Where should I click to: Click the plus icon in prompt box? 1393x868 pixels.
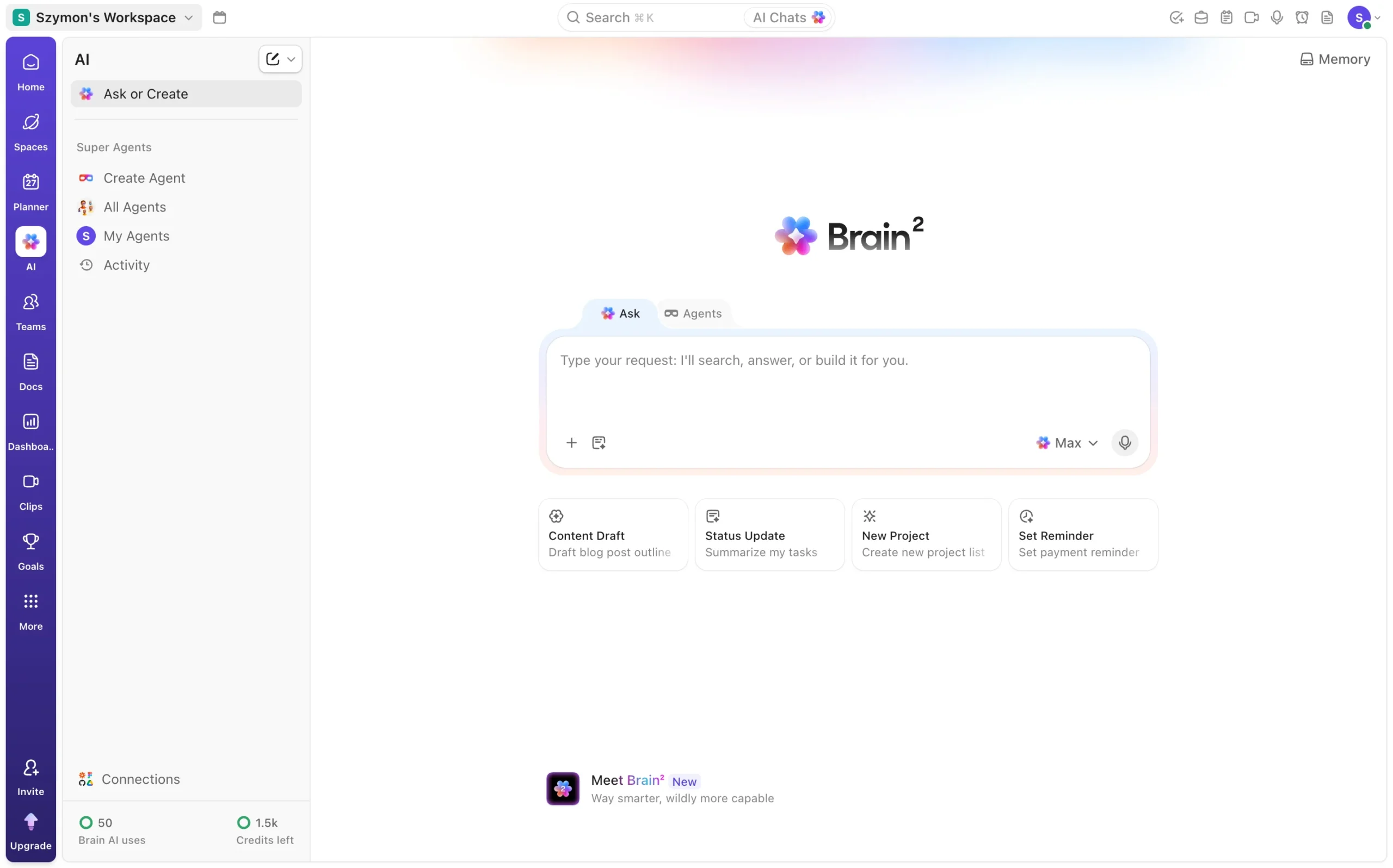(x=571, y=443)
